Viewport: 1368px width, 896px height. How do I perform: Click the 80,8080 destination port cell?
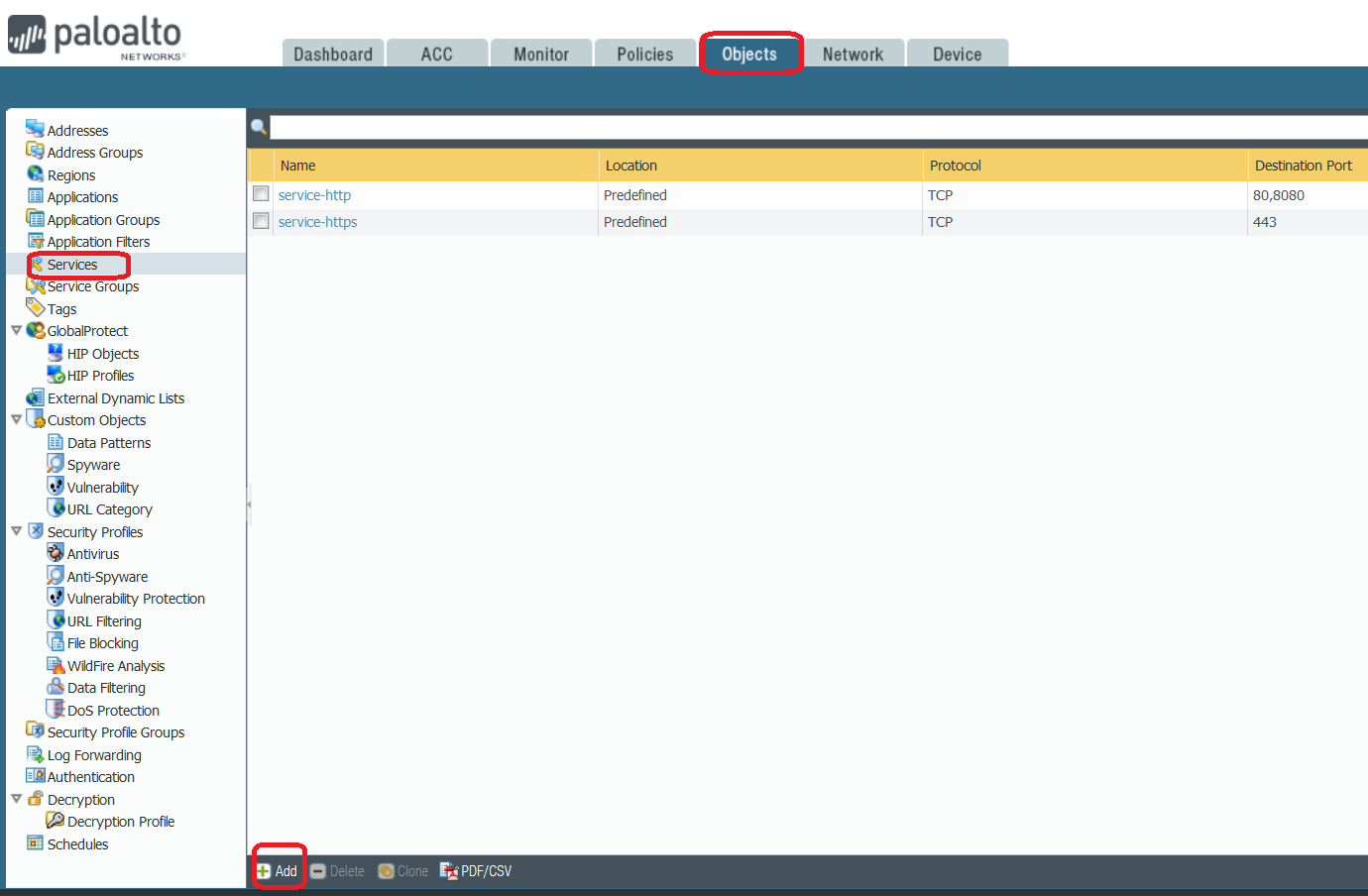pyautogui.click(x=1279, y=195)
